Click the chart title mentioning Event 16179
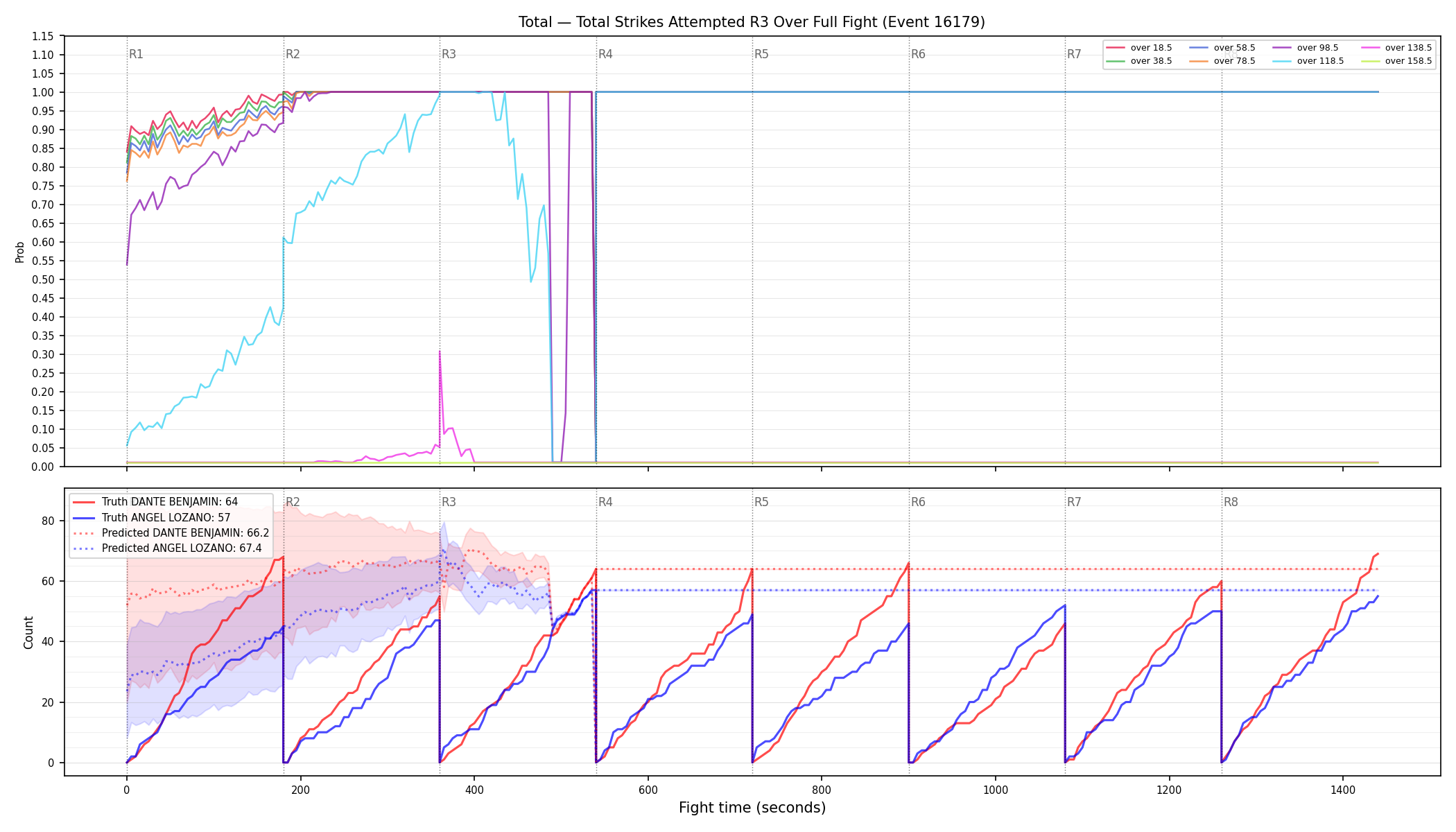The image size is (1456, 832). pyautogui.click(x=752, y=22)
